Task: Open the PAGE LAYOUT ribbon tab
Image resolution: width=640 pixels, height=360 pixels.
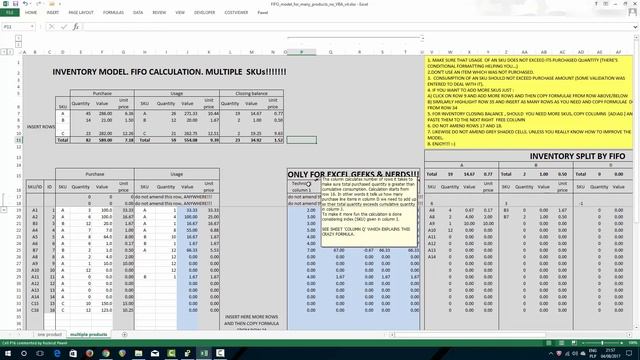Action: tap(81, 13)
